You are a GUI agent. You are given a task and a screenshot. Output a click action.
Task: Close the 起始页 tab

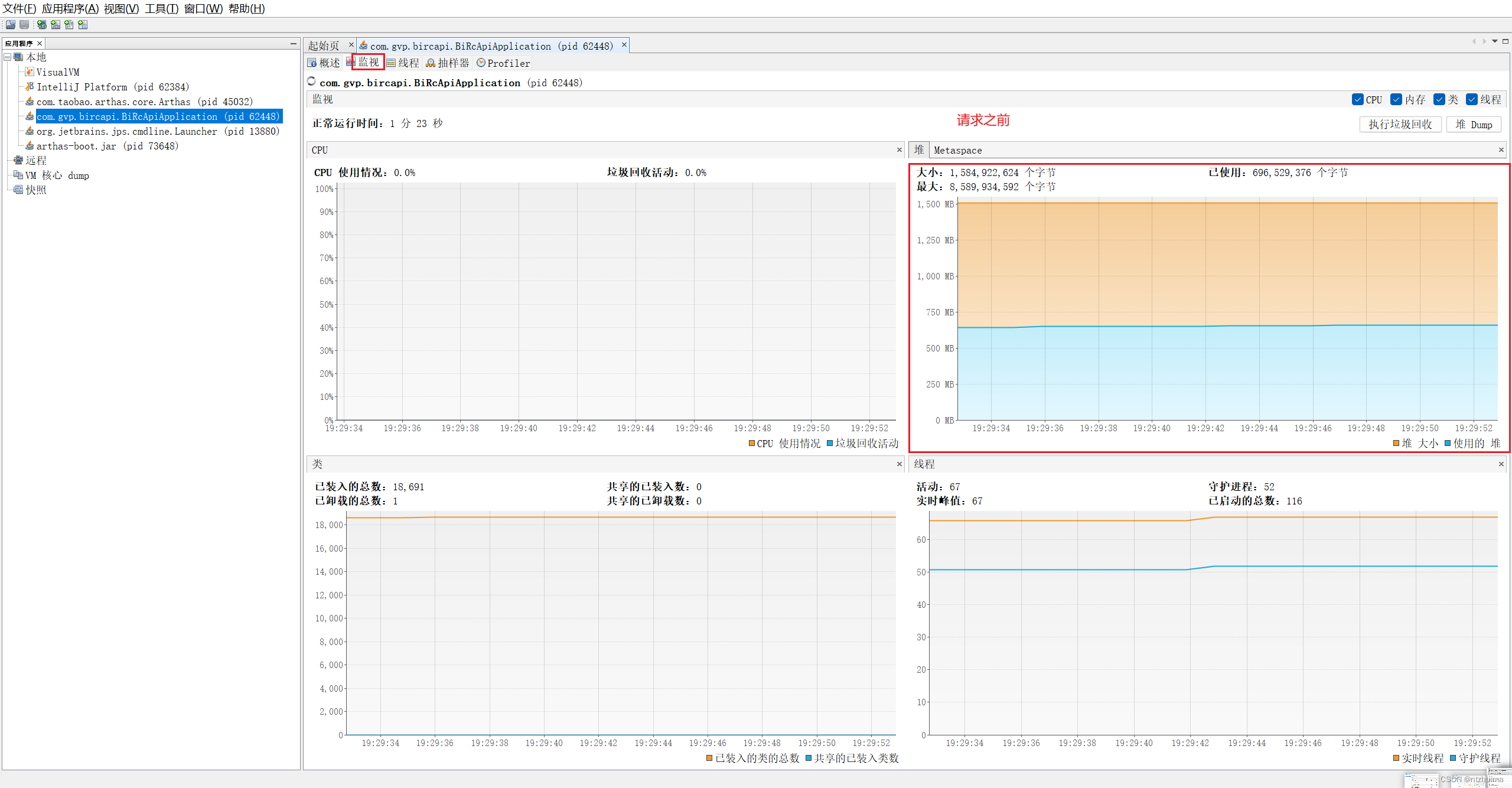pos(351,45)
